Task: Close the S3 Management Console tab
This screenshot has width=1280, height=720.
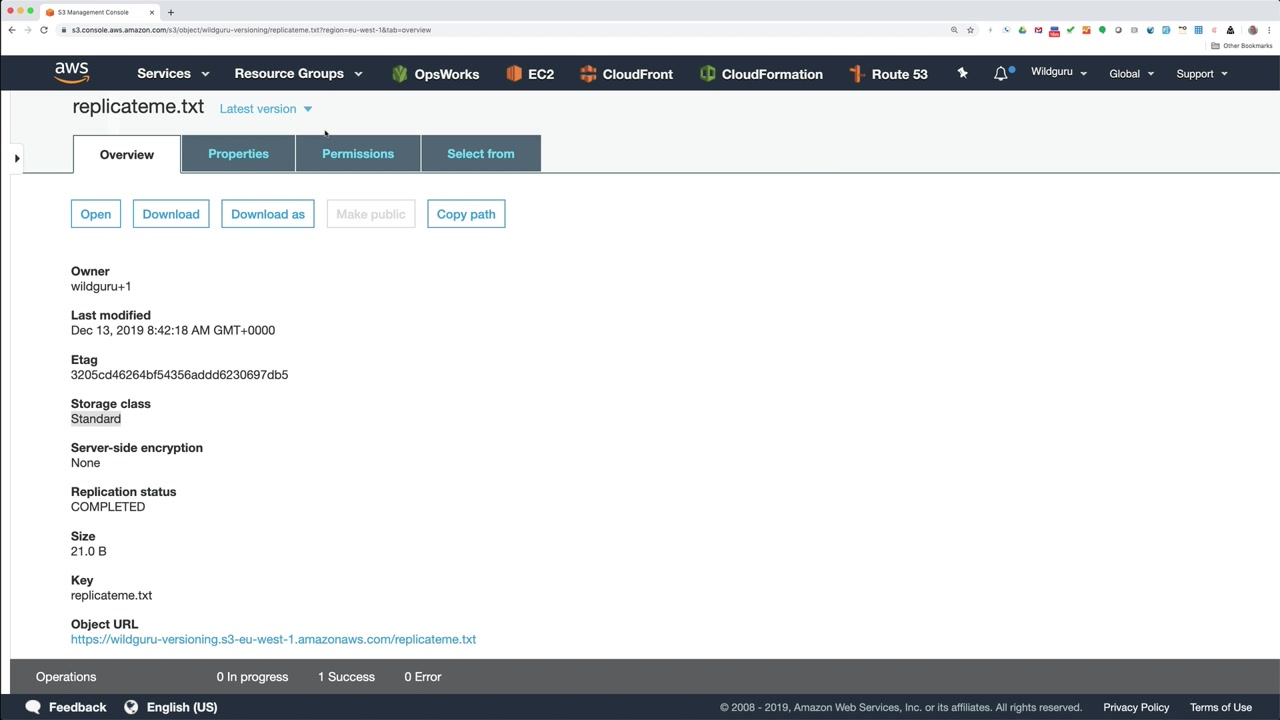Action: 152,12
